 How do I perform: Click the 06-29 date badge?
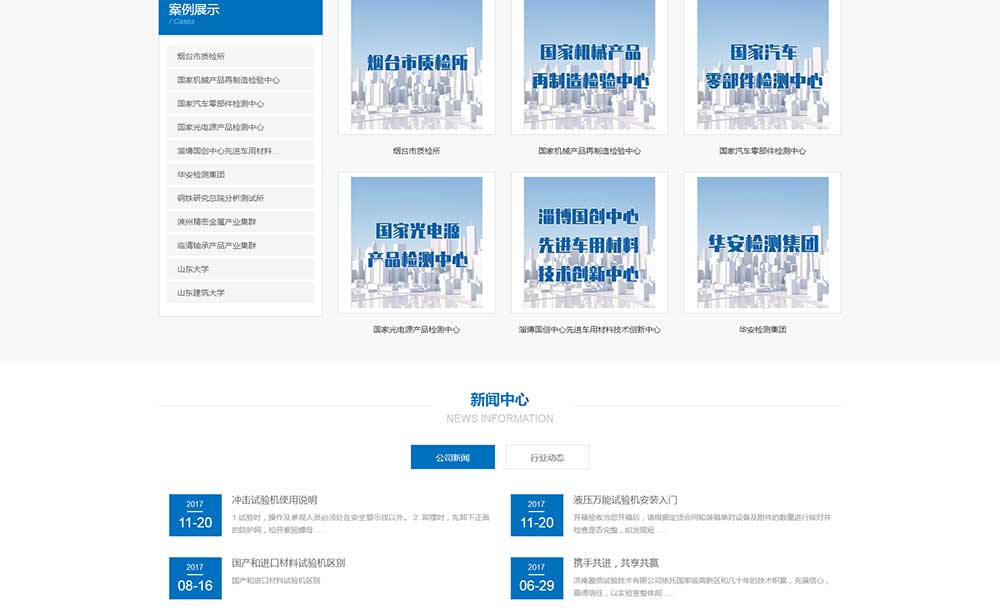point(536,577)
